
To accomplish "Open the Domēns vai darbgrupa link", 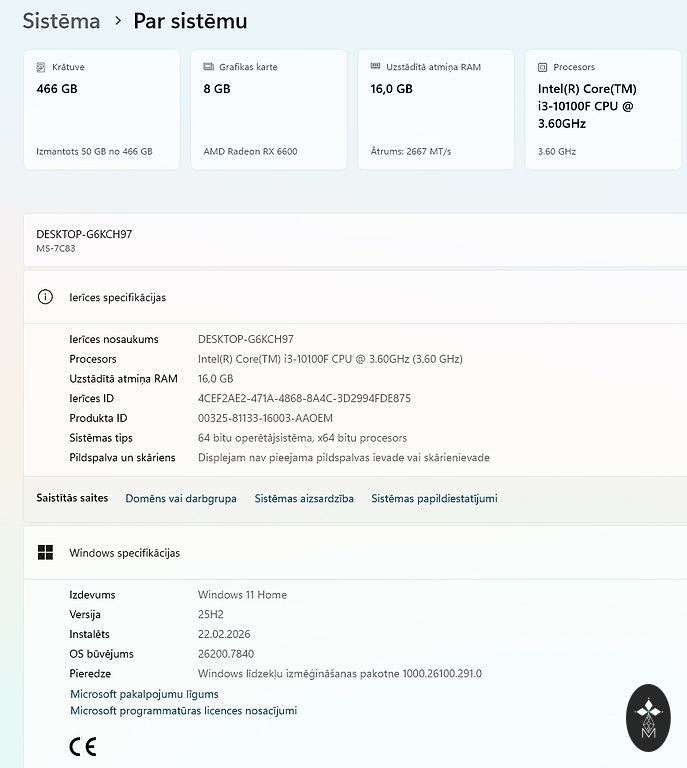I will click(181, 498).
